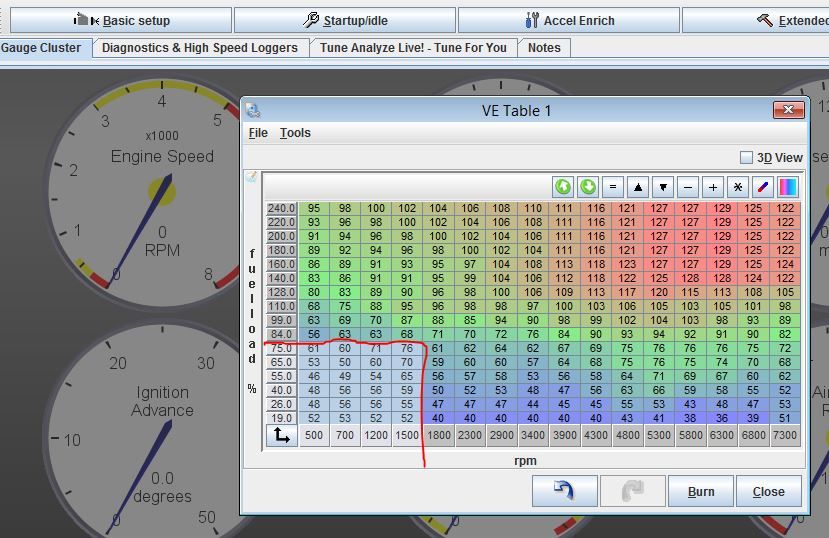The image size is (829, 538).
Task: Click the black up-triangle icon in toolbar
Action: pos(638,187)
